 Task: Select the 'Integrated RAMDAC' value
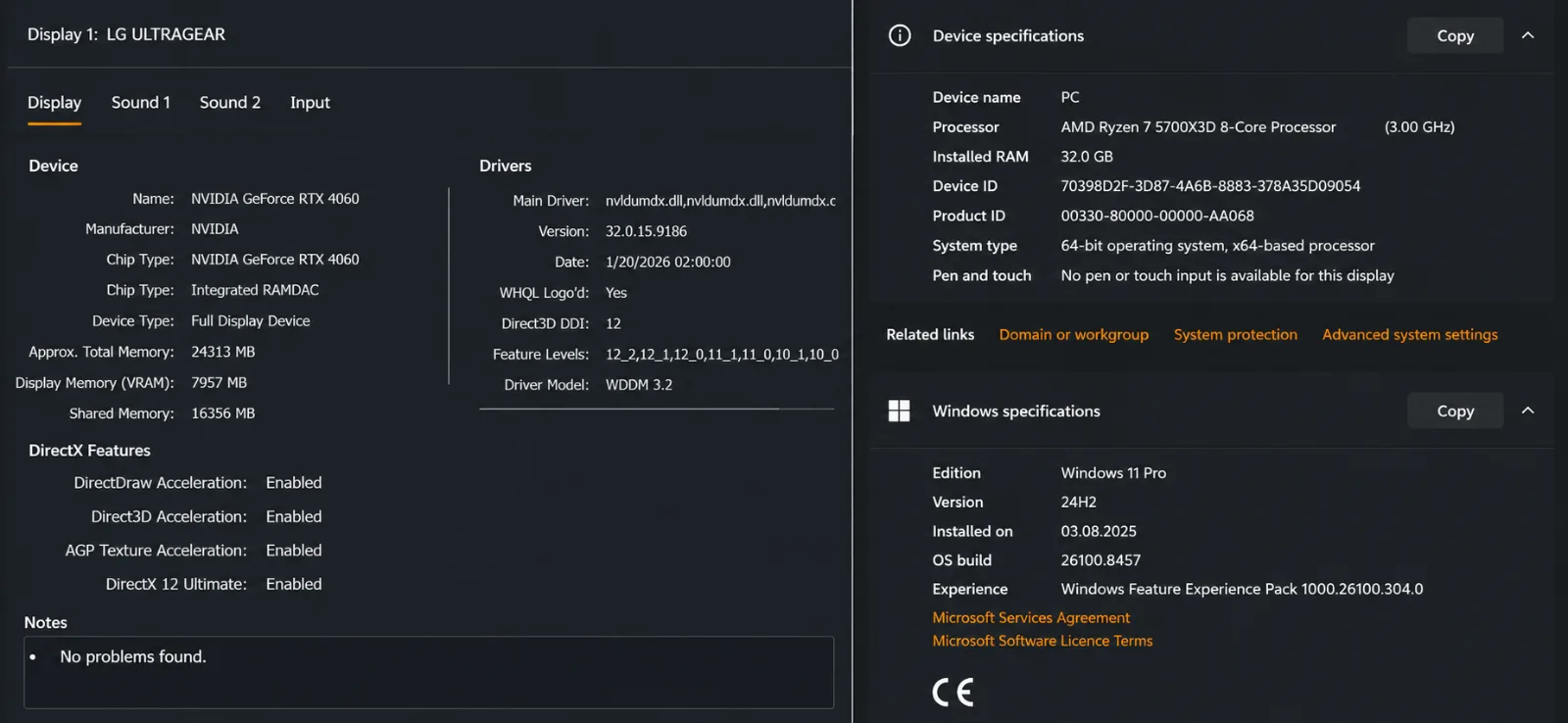[x=255, y=290]
